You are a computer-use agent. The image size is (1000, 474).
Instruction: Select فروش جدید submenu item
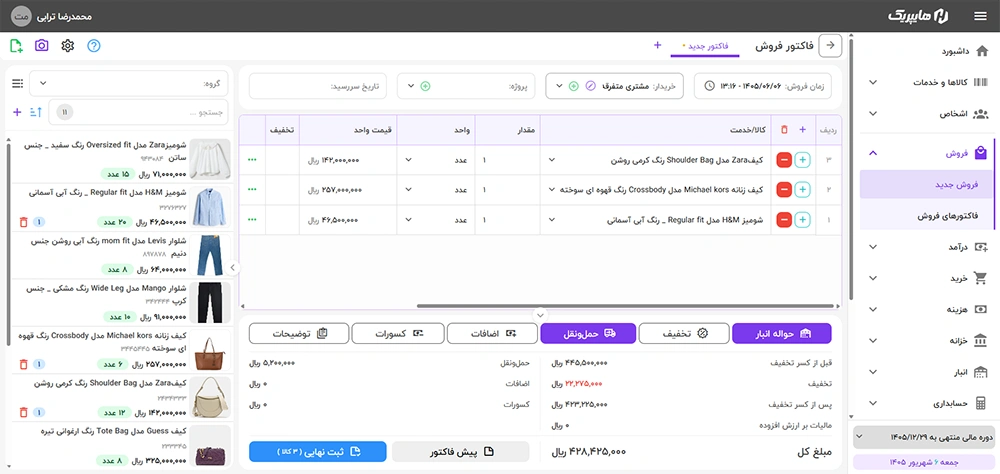click(927, 184)
